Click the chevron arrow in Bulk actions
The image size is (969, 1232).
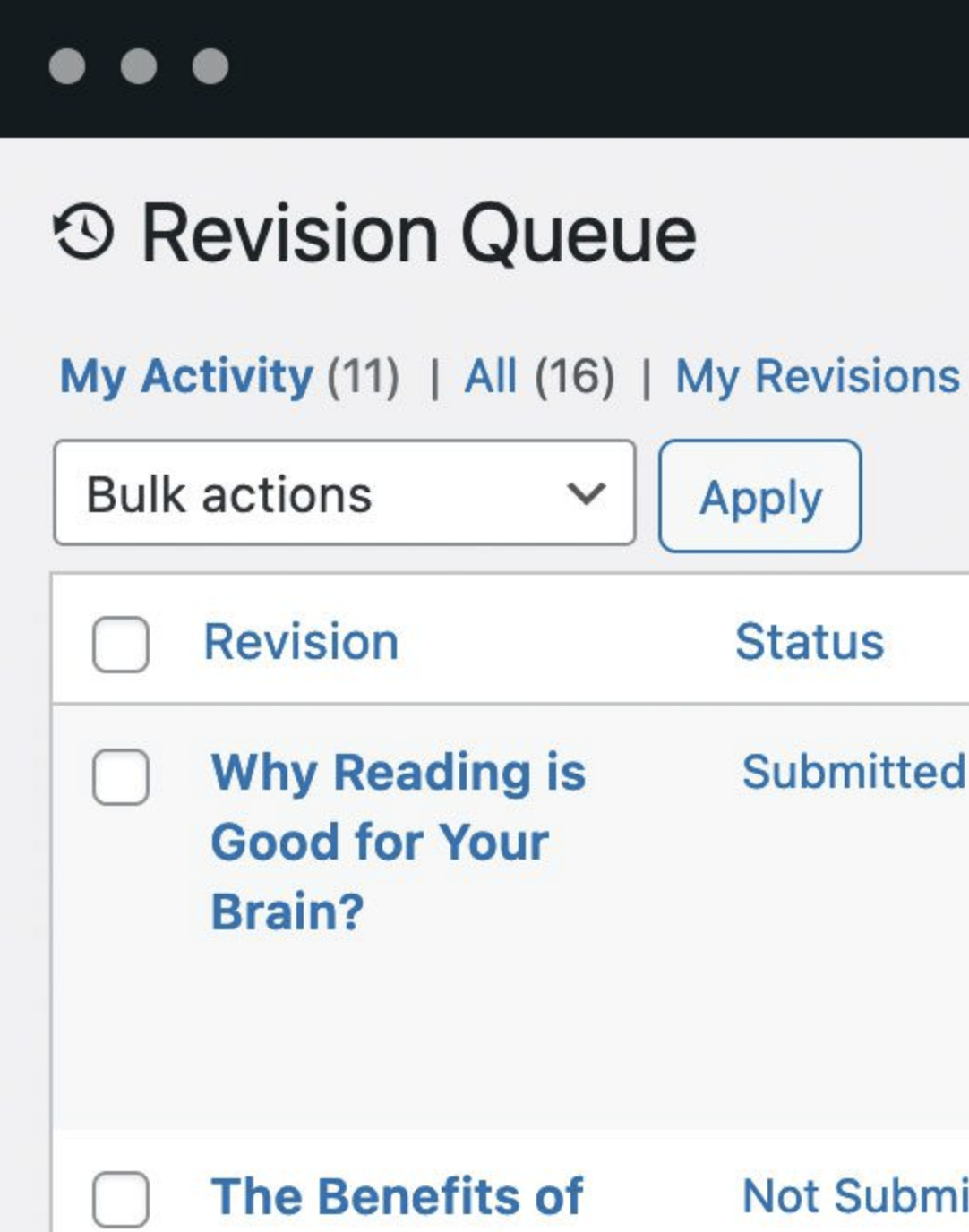[587, 493]
